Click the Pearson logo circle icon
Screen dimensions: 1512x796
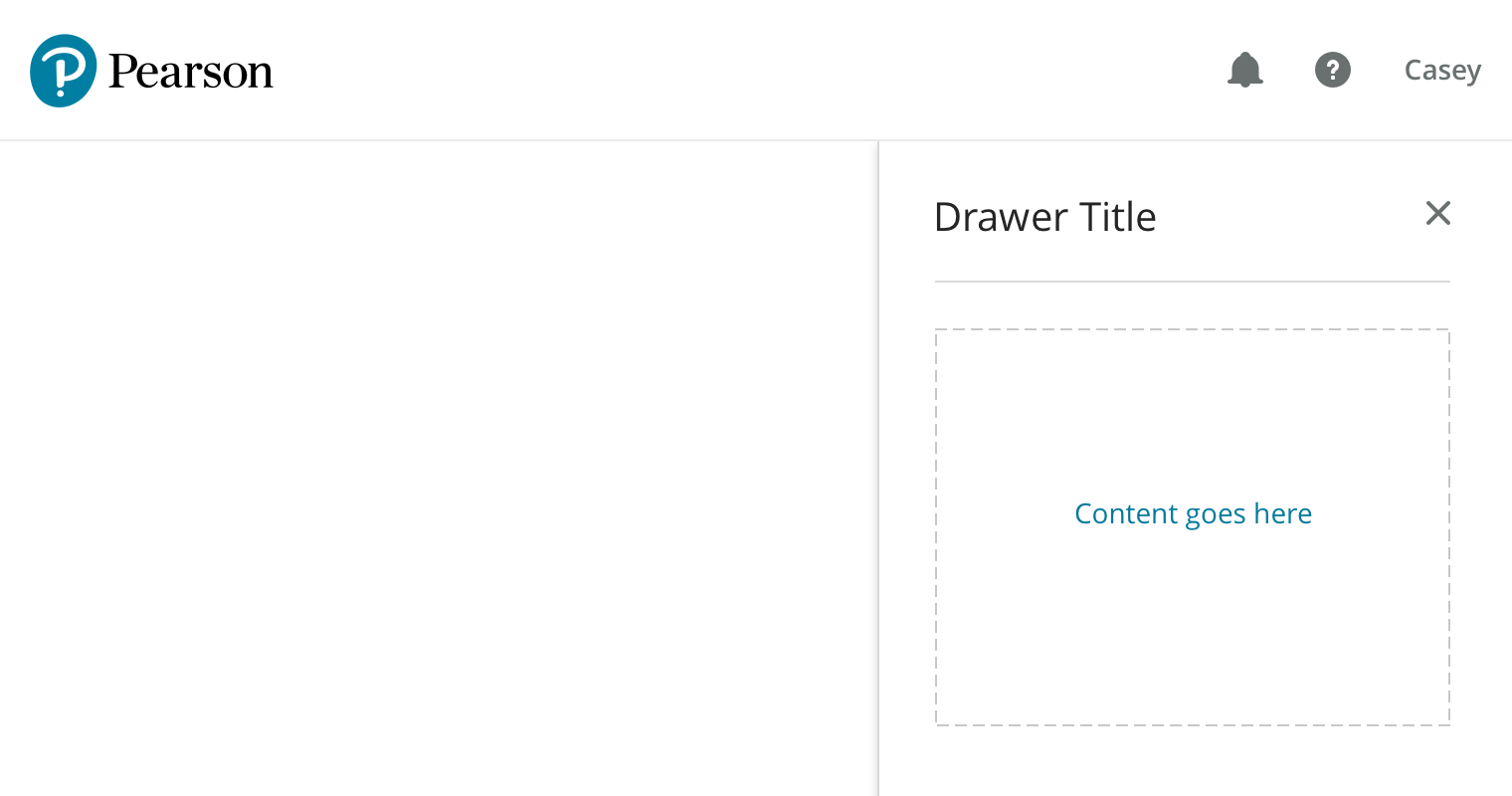[64, 71]
